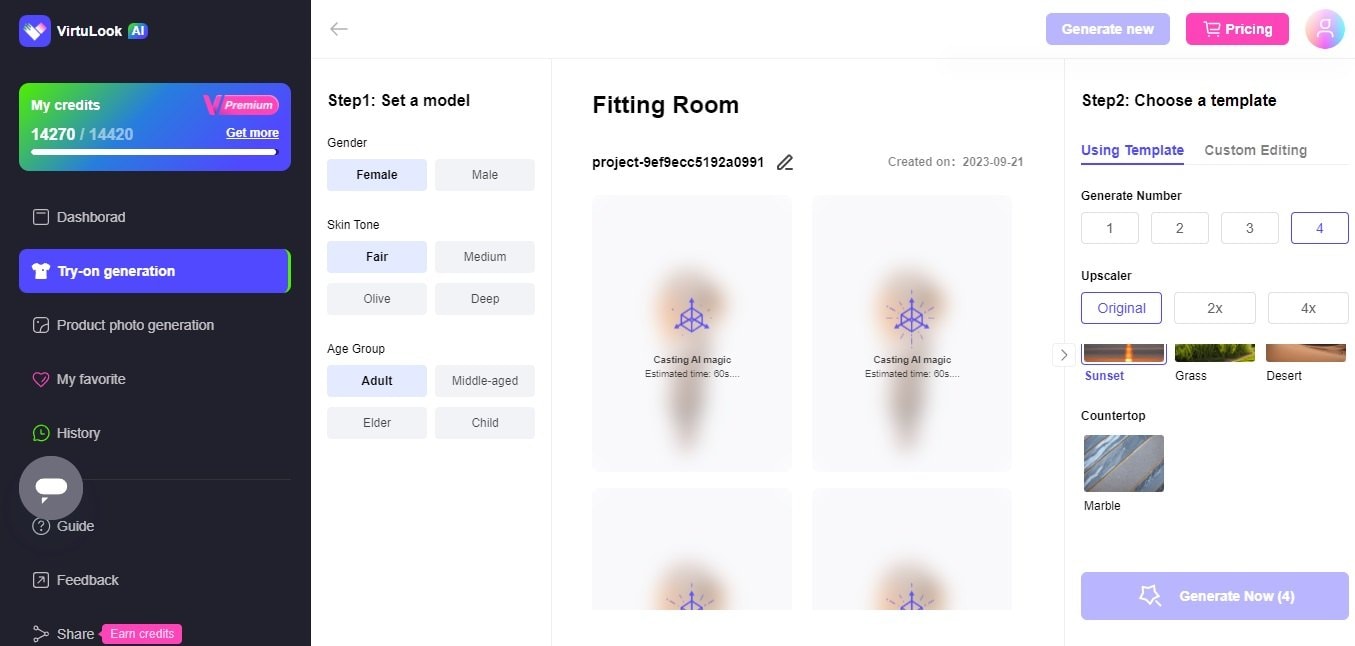Click the My favorite heart icon
Viewport: 1355px width, 646px height.
[x=41, y=379]
